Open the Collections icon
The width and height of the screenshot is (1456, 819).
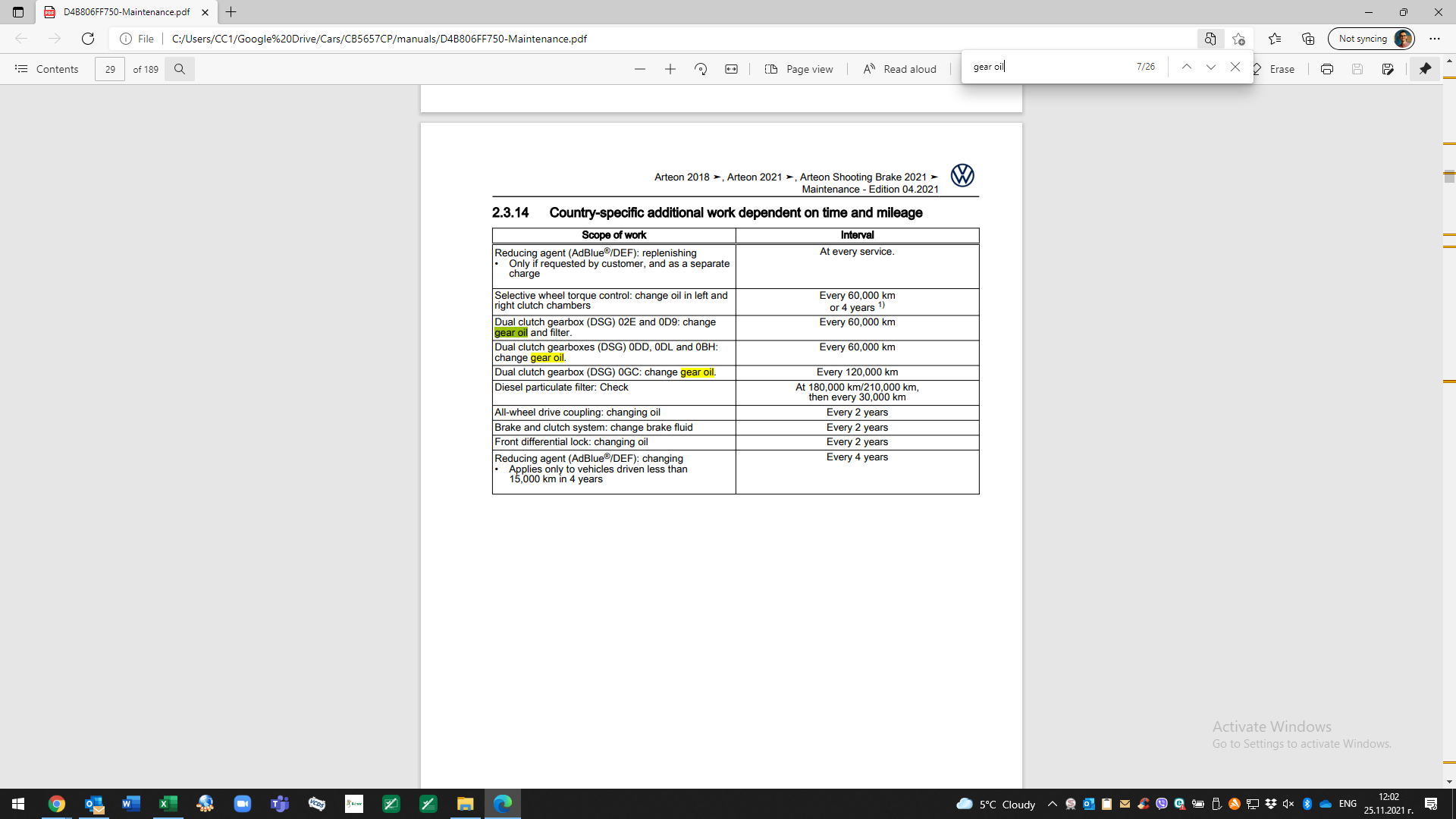click(x=1308, y=39)
